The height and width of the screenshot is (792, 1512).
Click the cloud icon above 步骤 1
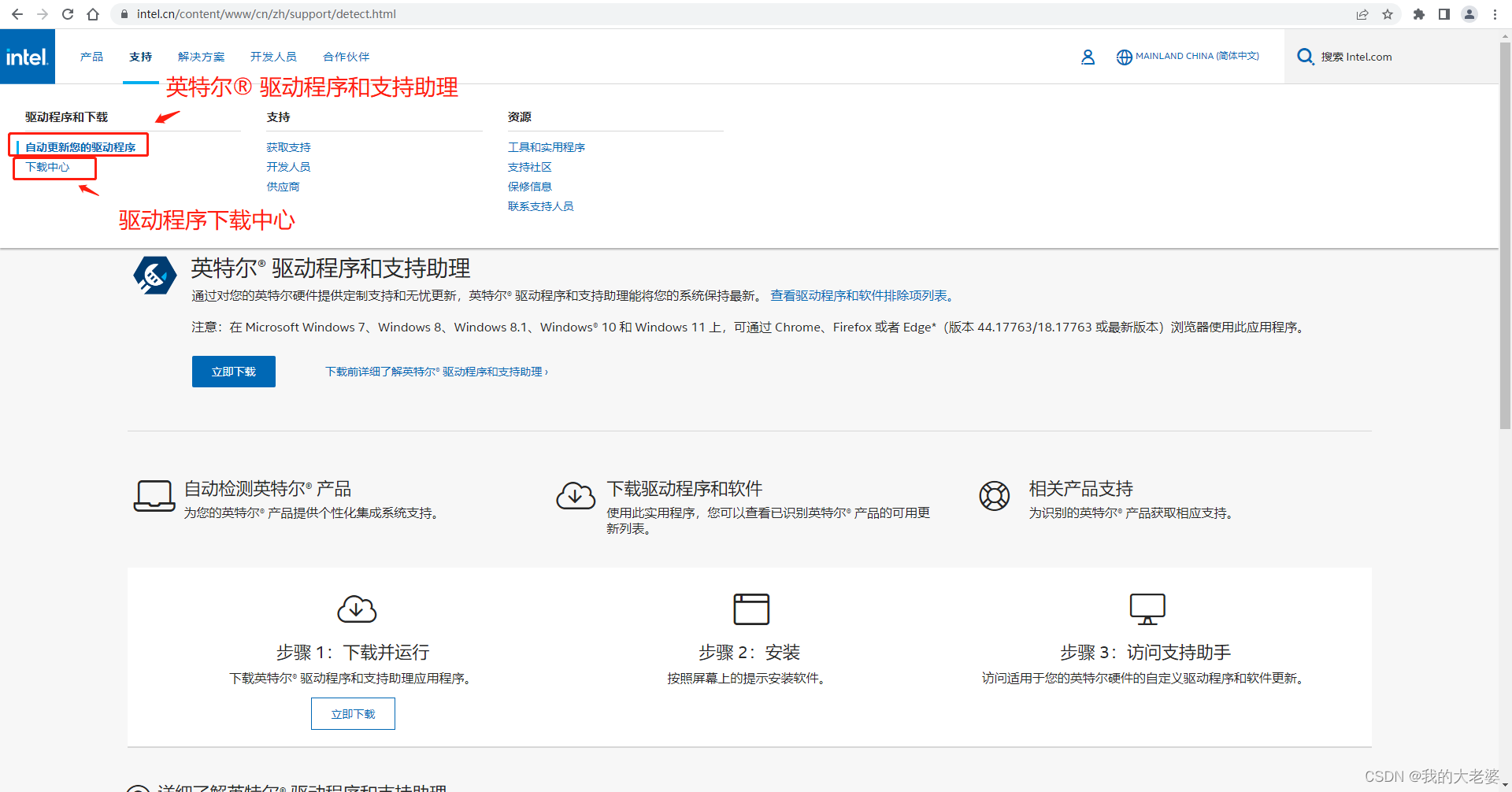357,609
